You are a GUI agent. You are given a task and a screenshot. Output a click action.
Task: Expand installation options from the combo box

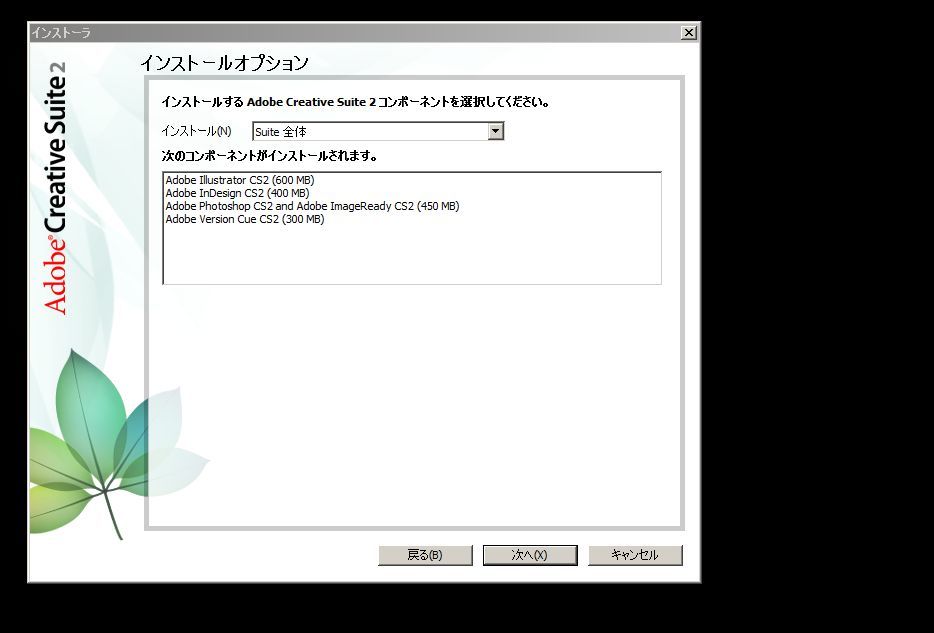497,131
